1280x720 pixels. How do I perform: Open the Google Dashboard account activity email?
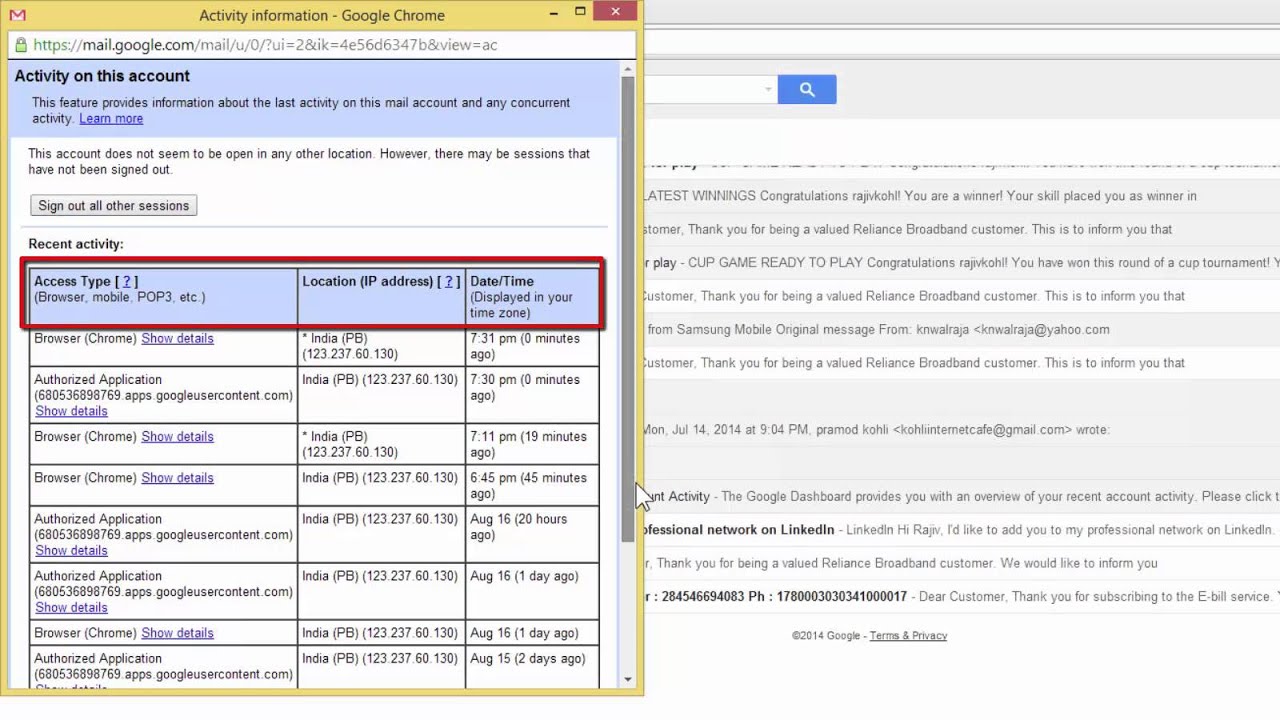[962, 496]
